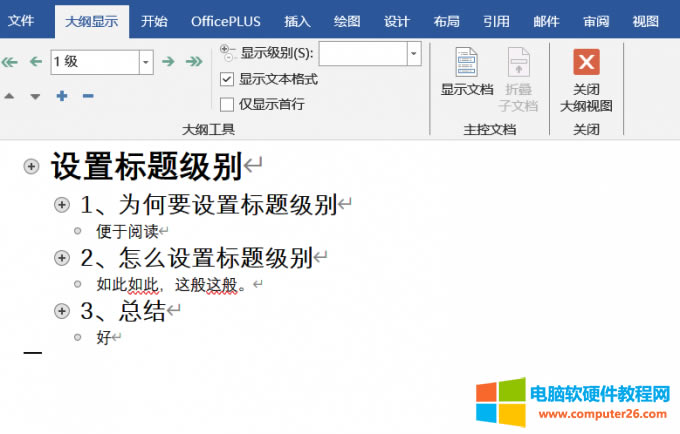Enable the 仅显示首行 checkbox
Image resolution: width=680 pixels, height=434 pixels.
(227, 104)
